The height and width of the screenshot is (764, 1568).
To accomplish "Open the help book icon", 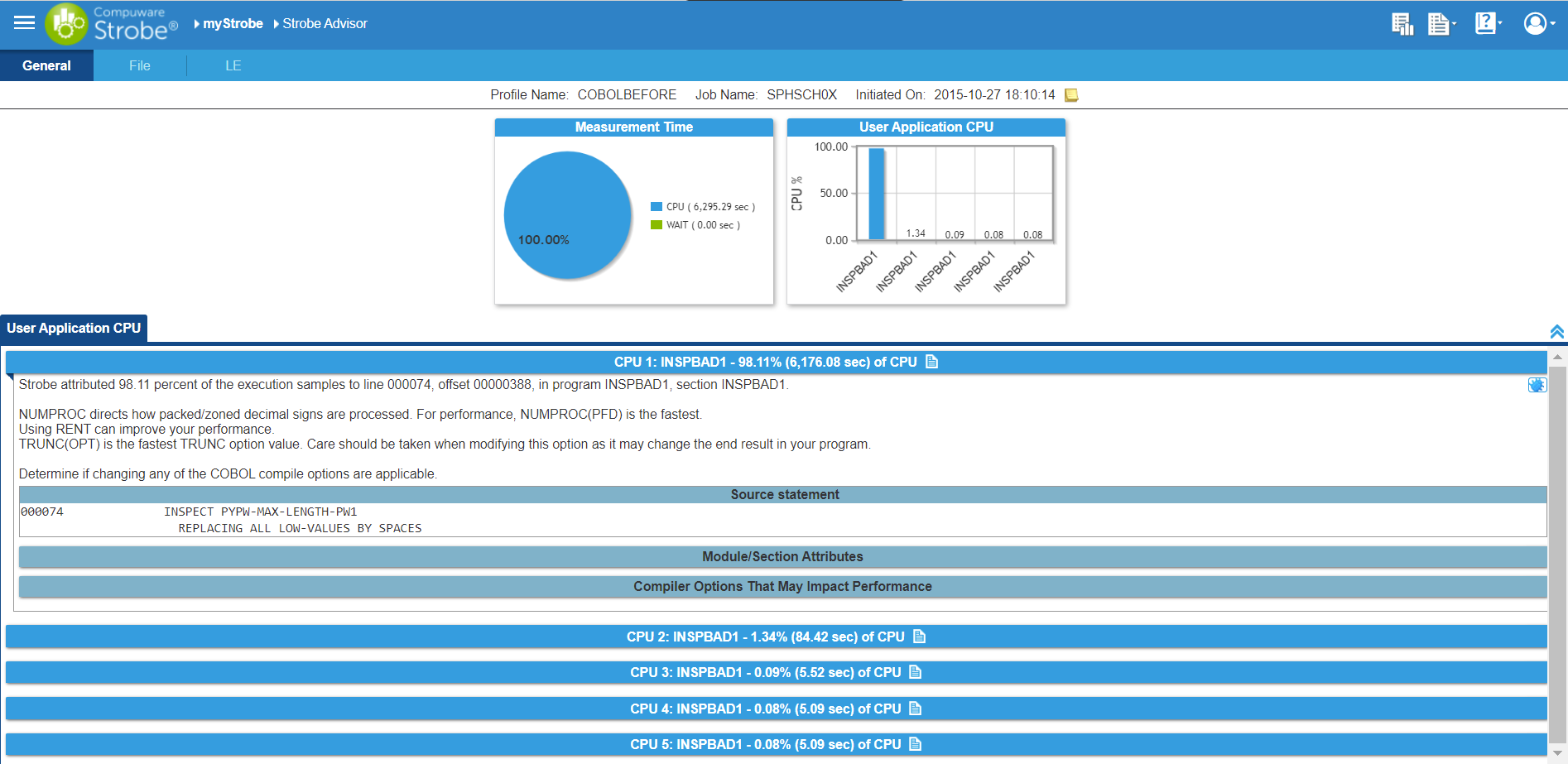I will [1484, 23].
